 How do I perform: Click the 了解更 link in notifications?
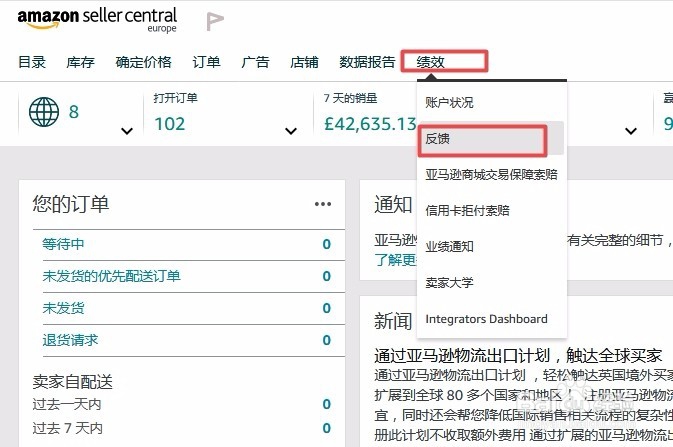(395, 259)
